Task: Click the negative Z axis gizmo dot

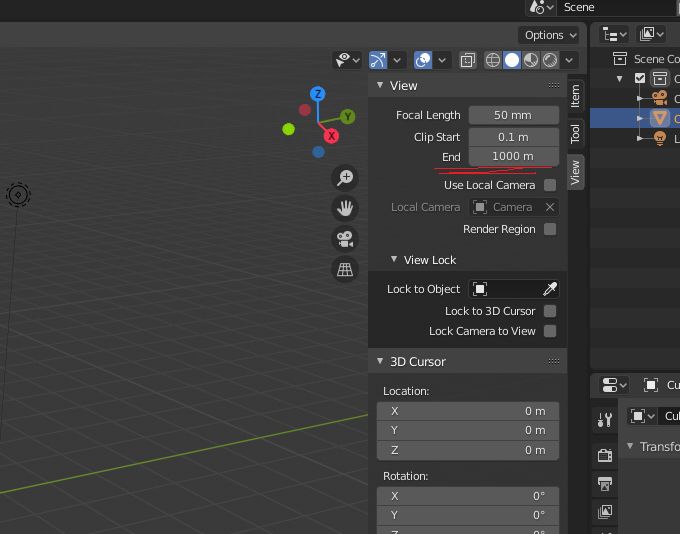Action: 318,152
